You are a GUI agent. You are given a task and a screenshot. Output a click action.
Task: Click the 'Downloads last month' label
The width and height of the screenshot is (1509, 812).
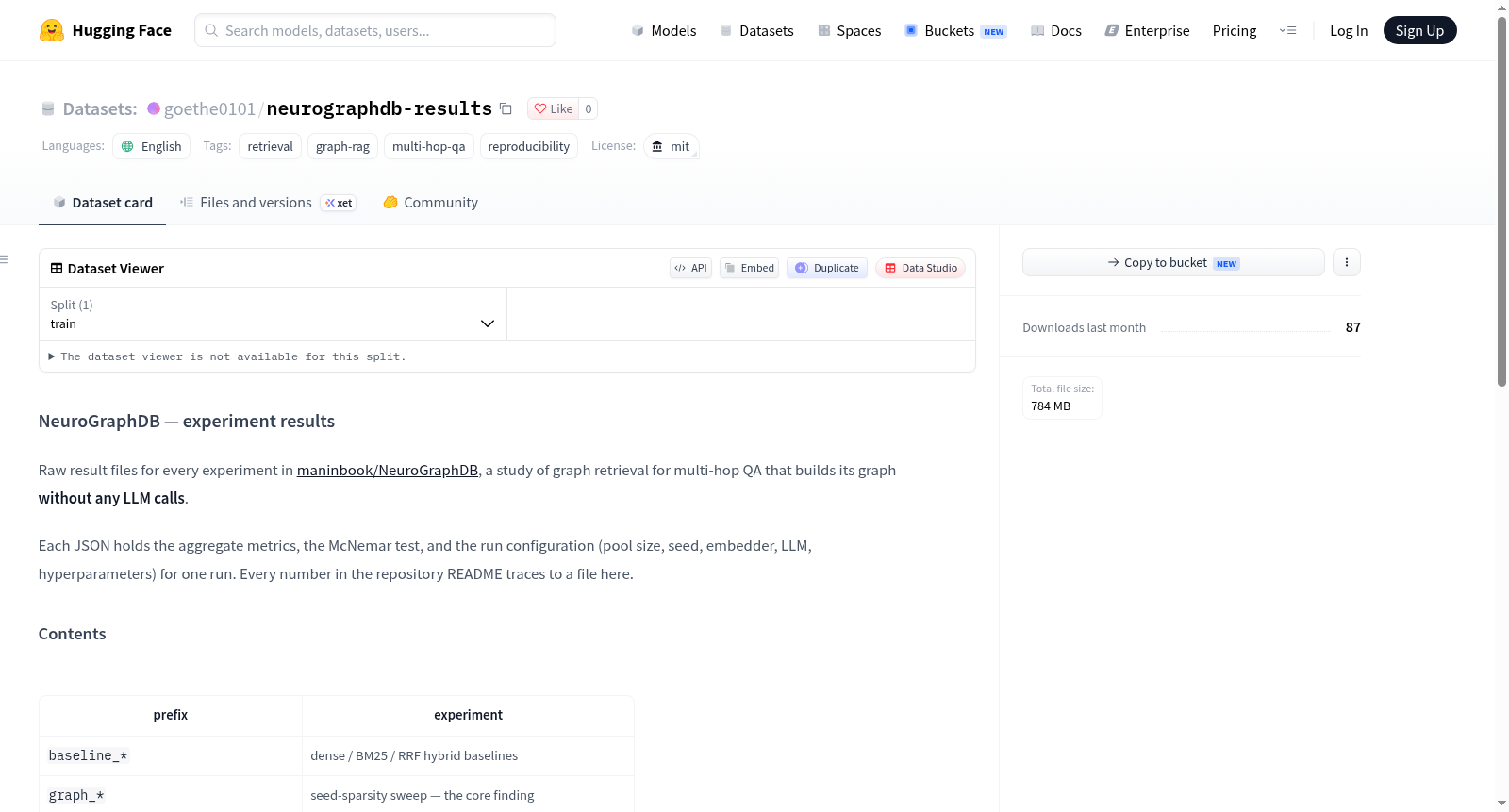tap(1085, 327)
